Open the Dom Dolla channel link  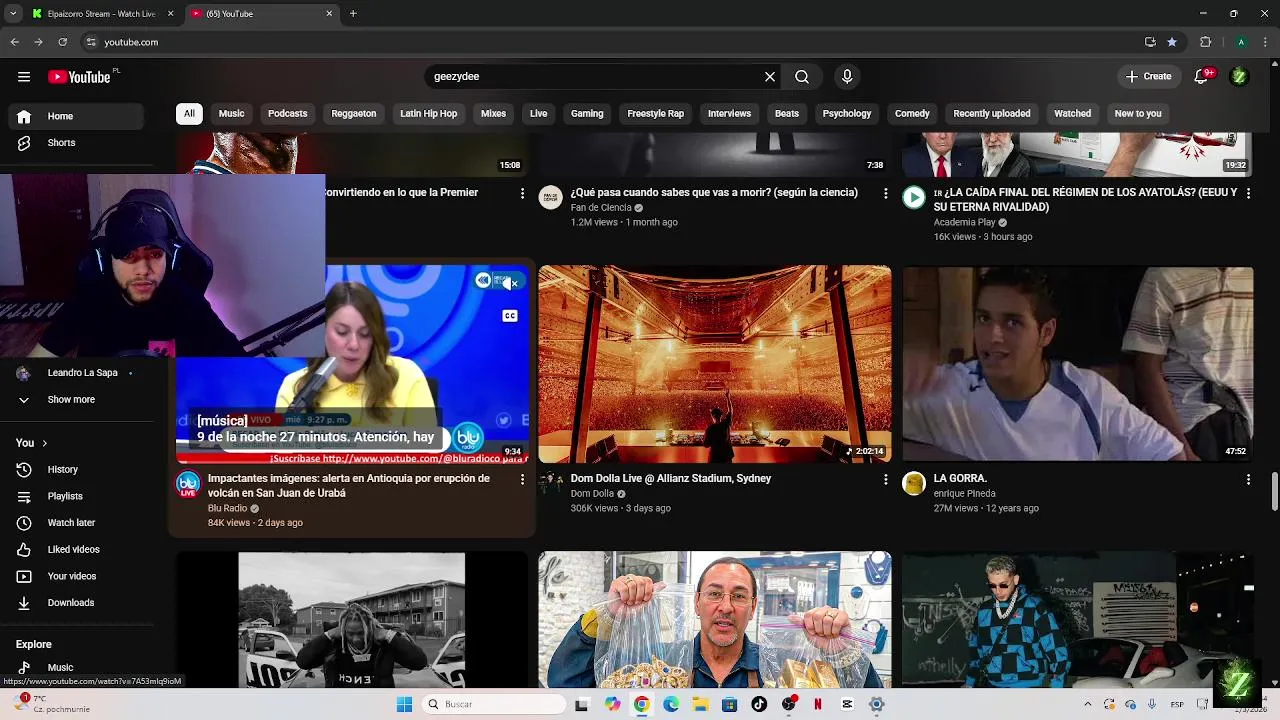pyautogui.click(x=592, y=494)
